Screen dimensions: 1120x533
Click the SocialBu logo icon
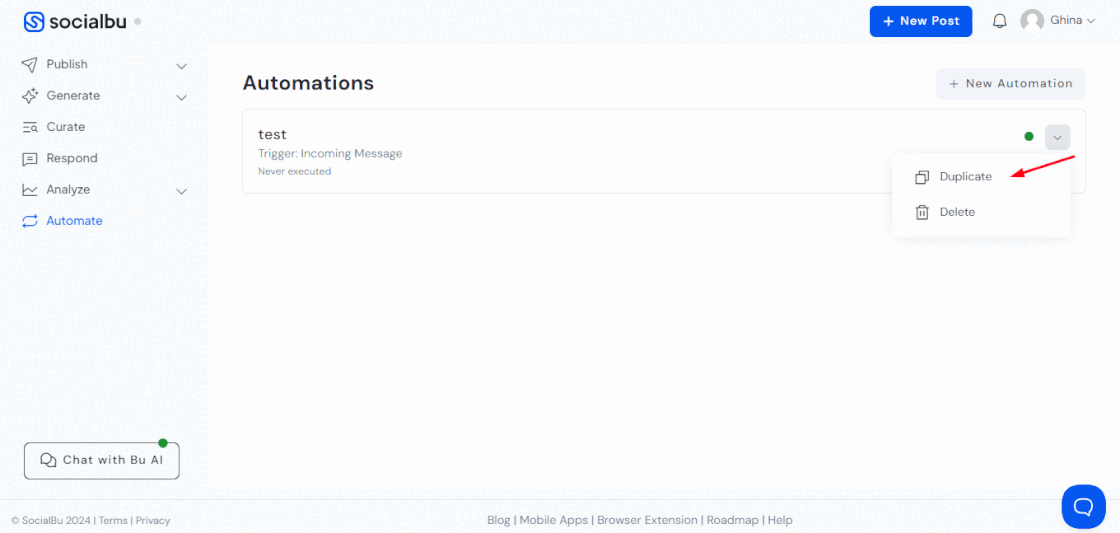point(34,21)
